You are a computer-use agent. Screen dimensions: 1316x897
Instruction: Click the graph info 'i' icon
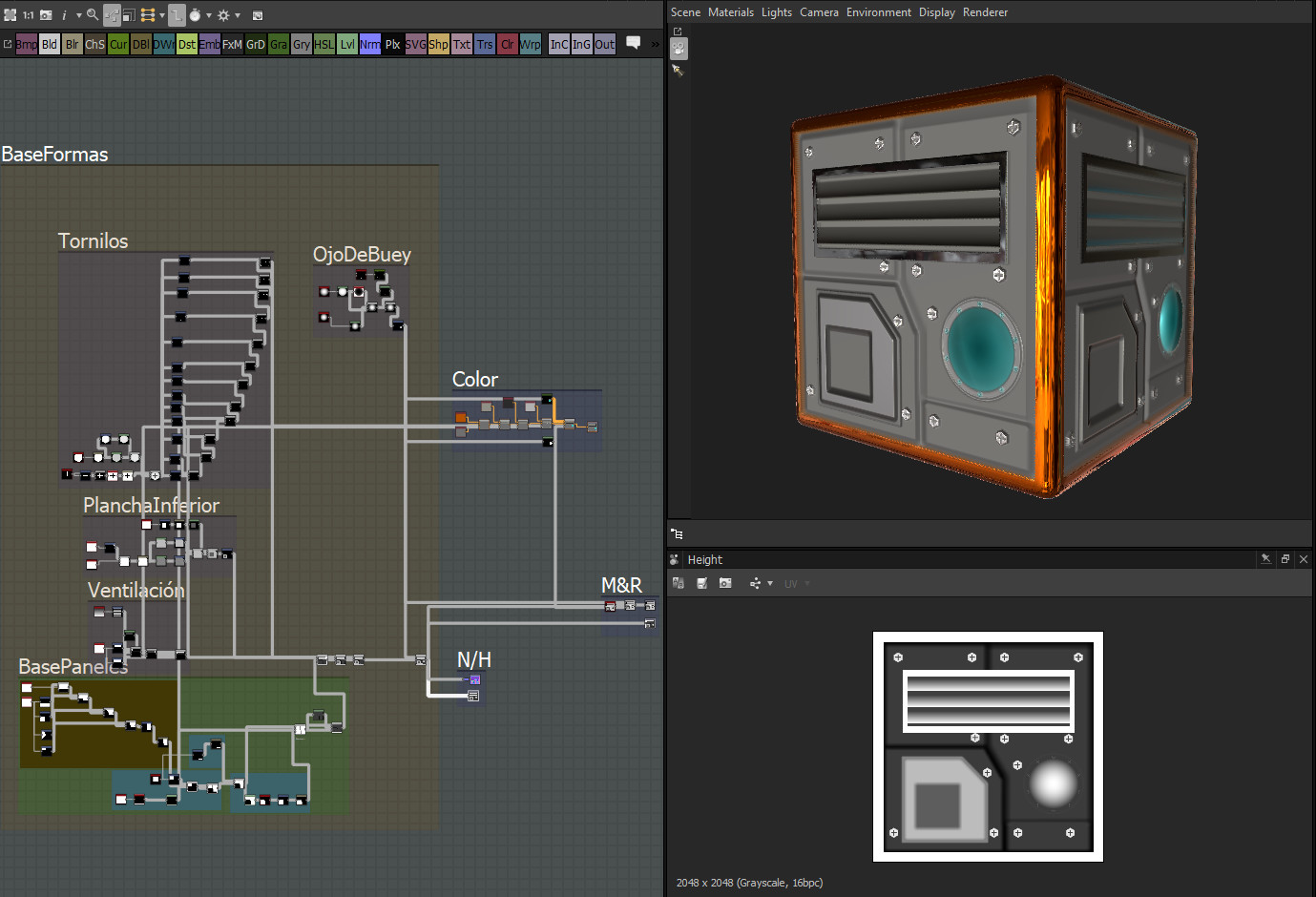(64, 14)
